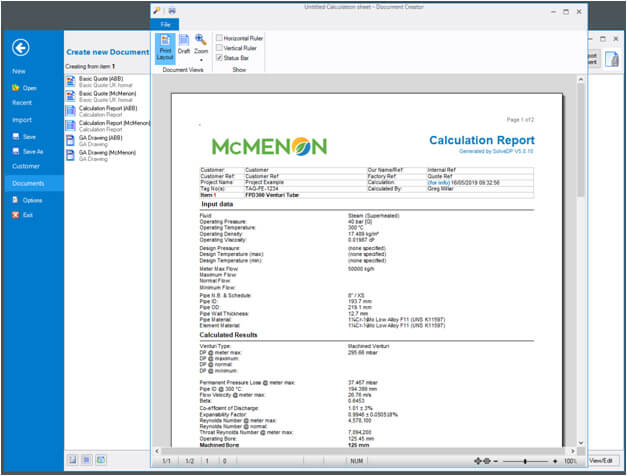
Task: Click the 'Input data' section heading
Action: point(217,204)
